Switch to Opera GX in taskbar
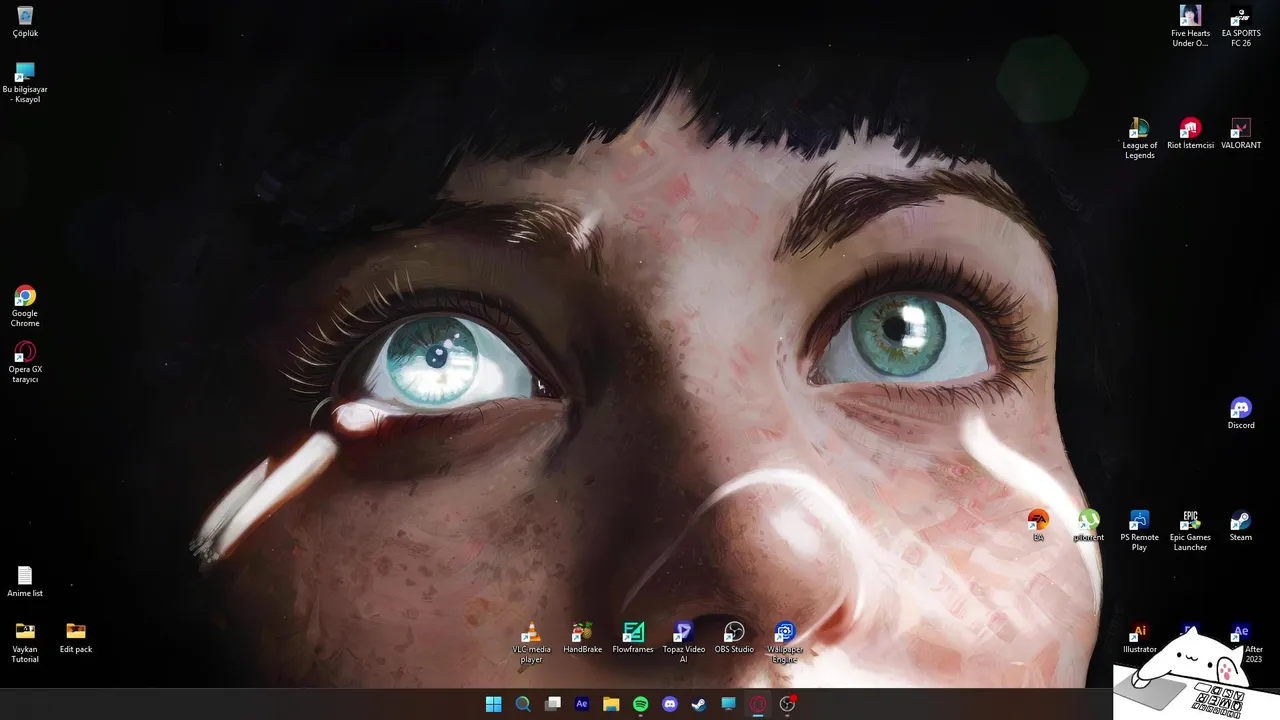Viewport: 1280px width, 720px height. pos(758,704)
